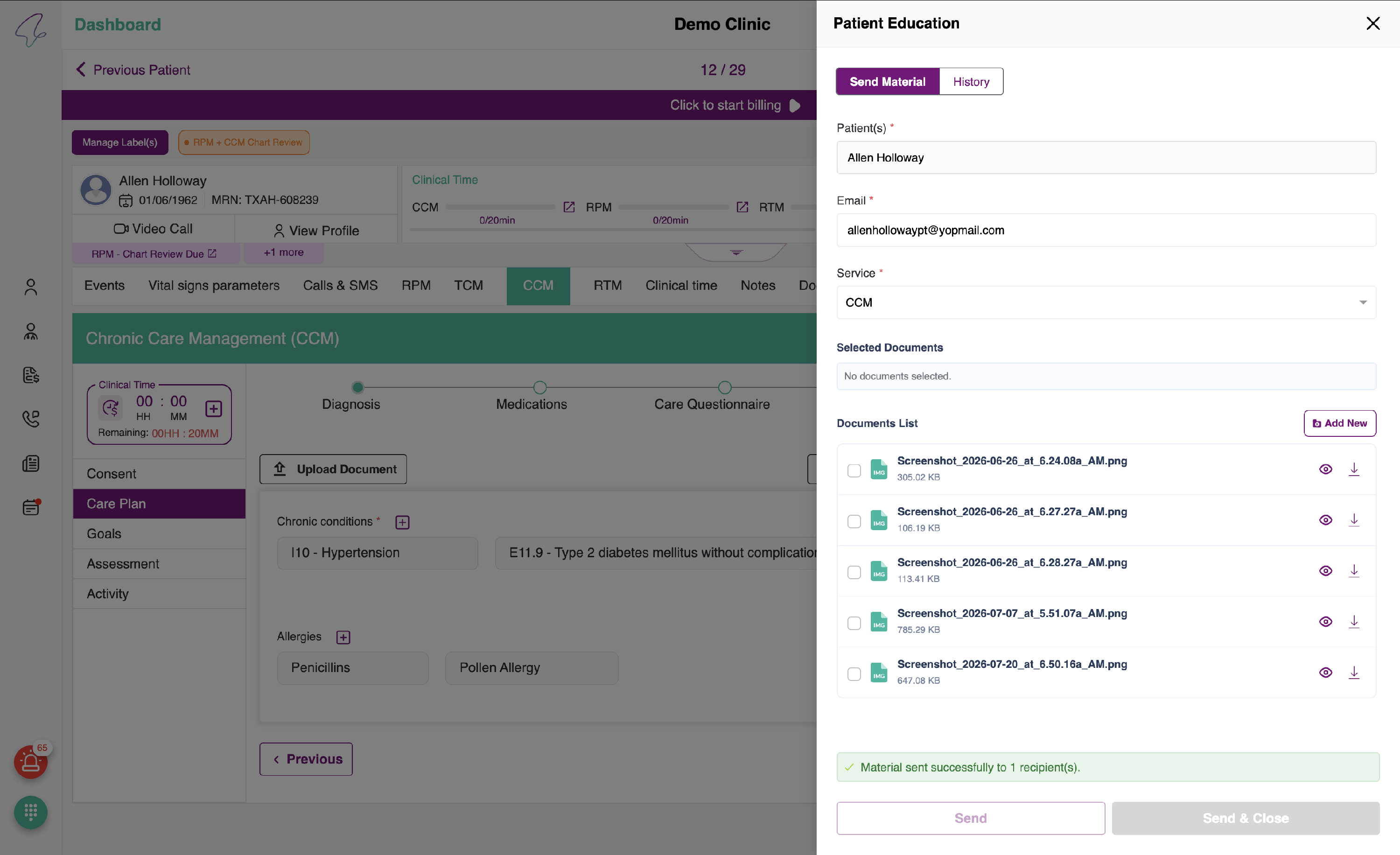This screenshot has height=855, width=1400.
Task: Preview the 785.29 KB screenshot document
Action: pyautogui.click(x=1325, y=622)
